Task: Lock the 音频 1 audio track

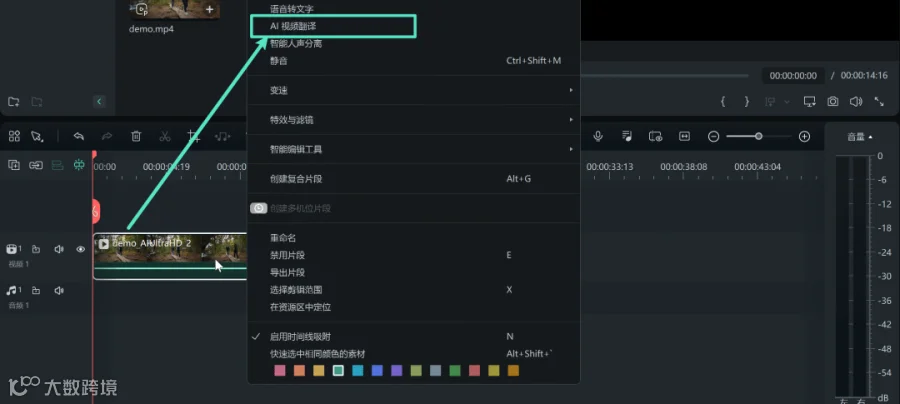Action: click(x=36, y=290)
